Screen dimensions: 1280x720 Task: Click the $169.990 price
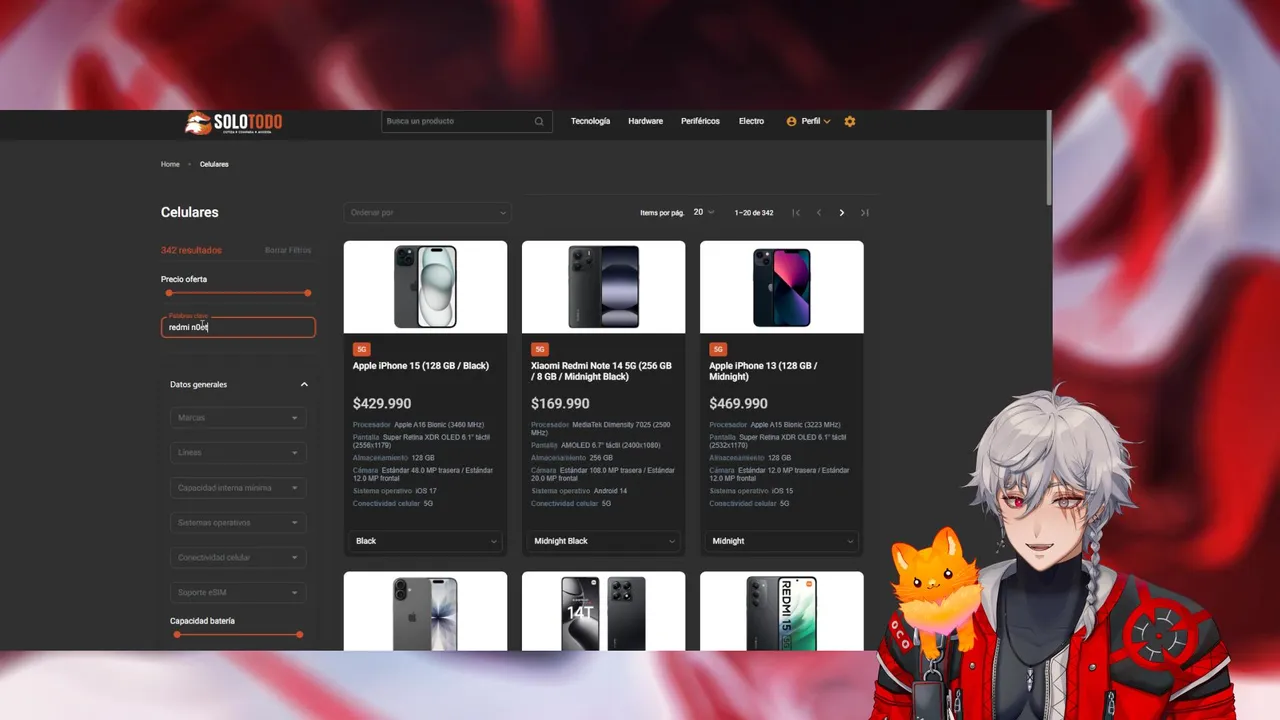coord(560,404)
